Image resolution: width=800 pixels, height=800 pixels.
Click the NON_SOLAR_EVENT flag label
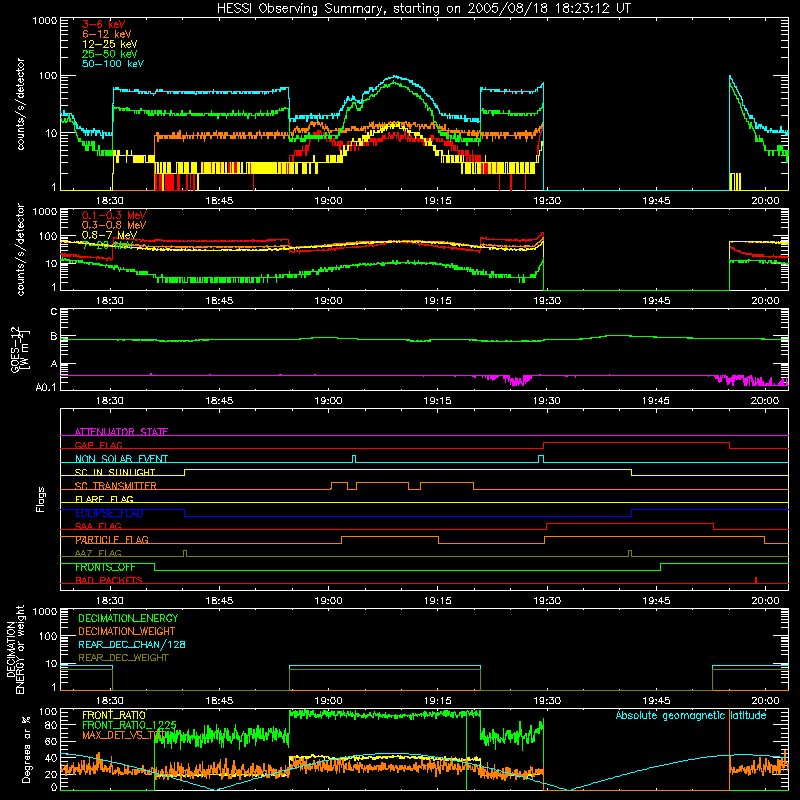pyautogui.click(x=121, y=459)
